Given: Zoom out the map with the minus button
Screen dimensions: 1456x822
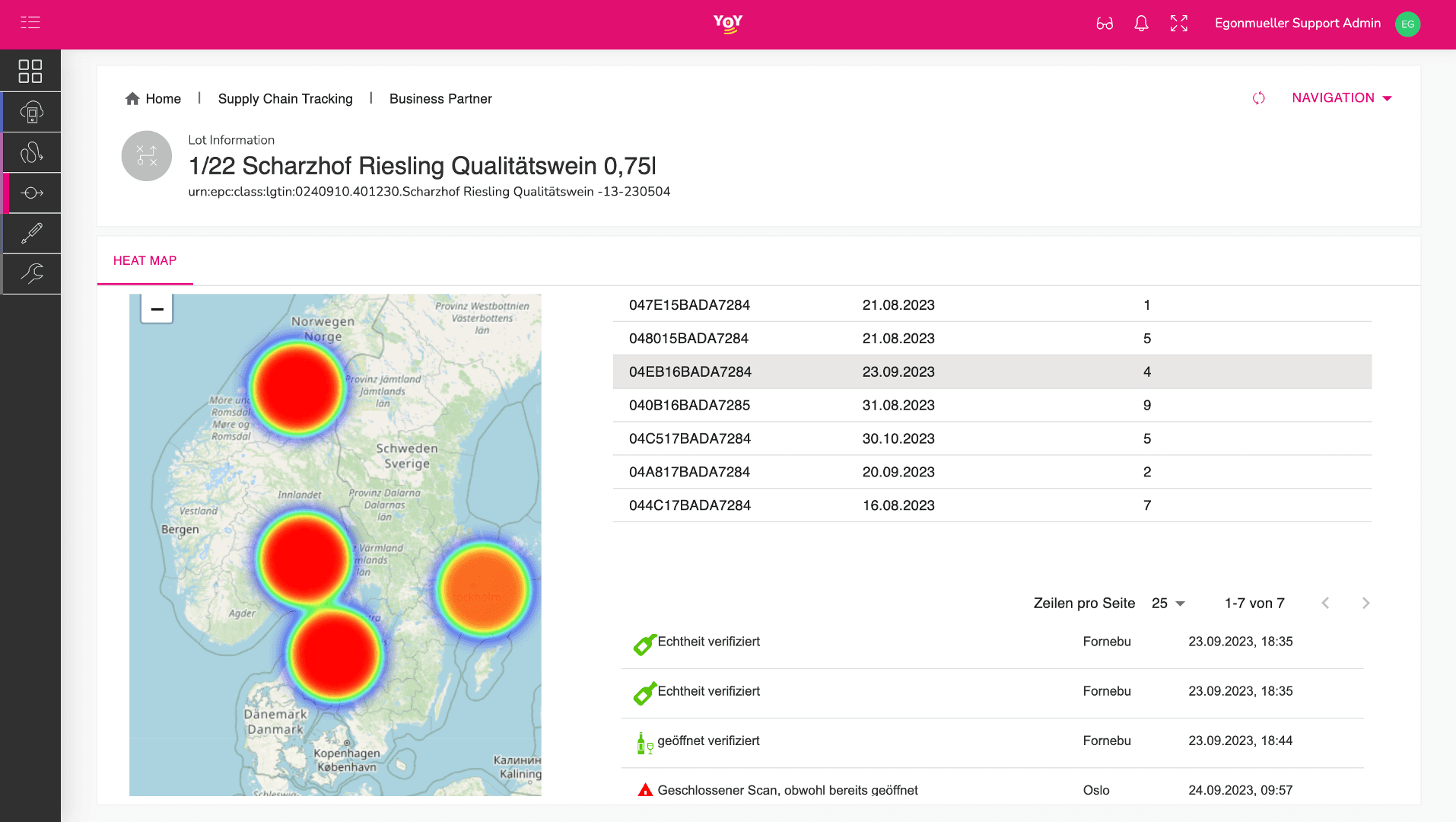Looking at the screenshot, I should (156, 309).
